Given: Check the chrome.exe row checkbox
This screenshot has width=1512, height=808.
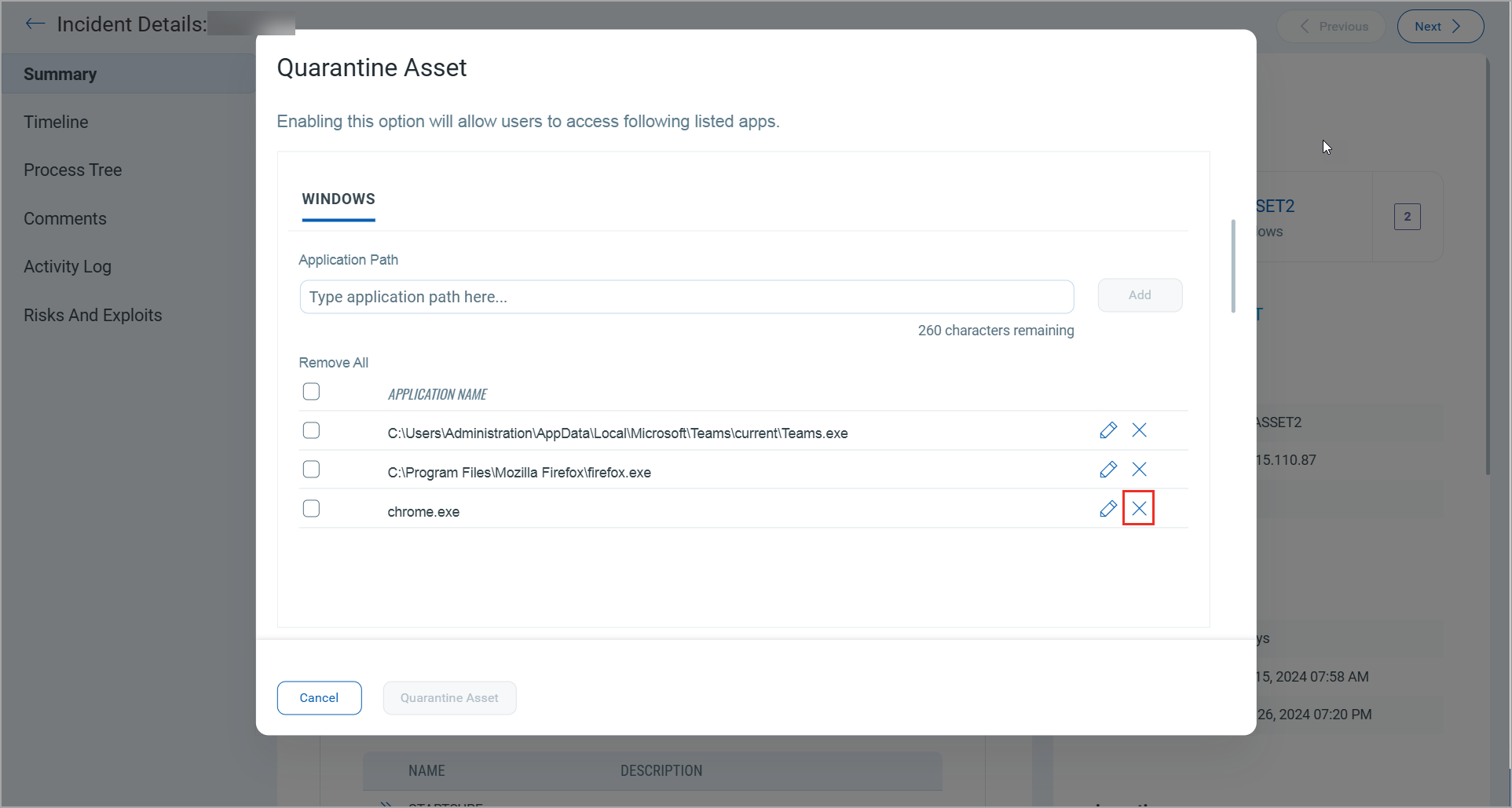Looking at the screenshot, I should pos(311,508).
